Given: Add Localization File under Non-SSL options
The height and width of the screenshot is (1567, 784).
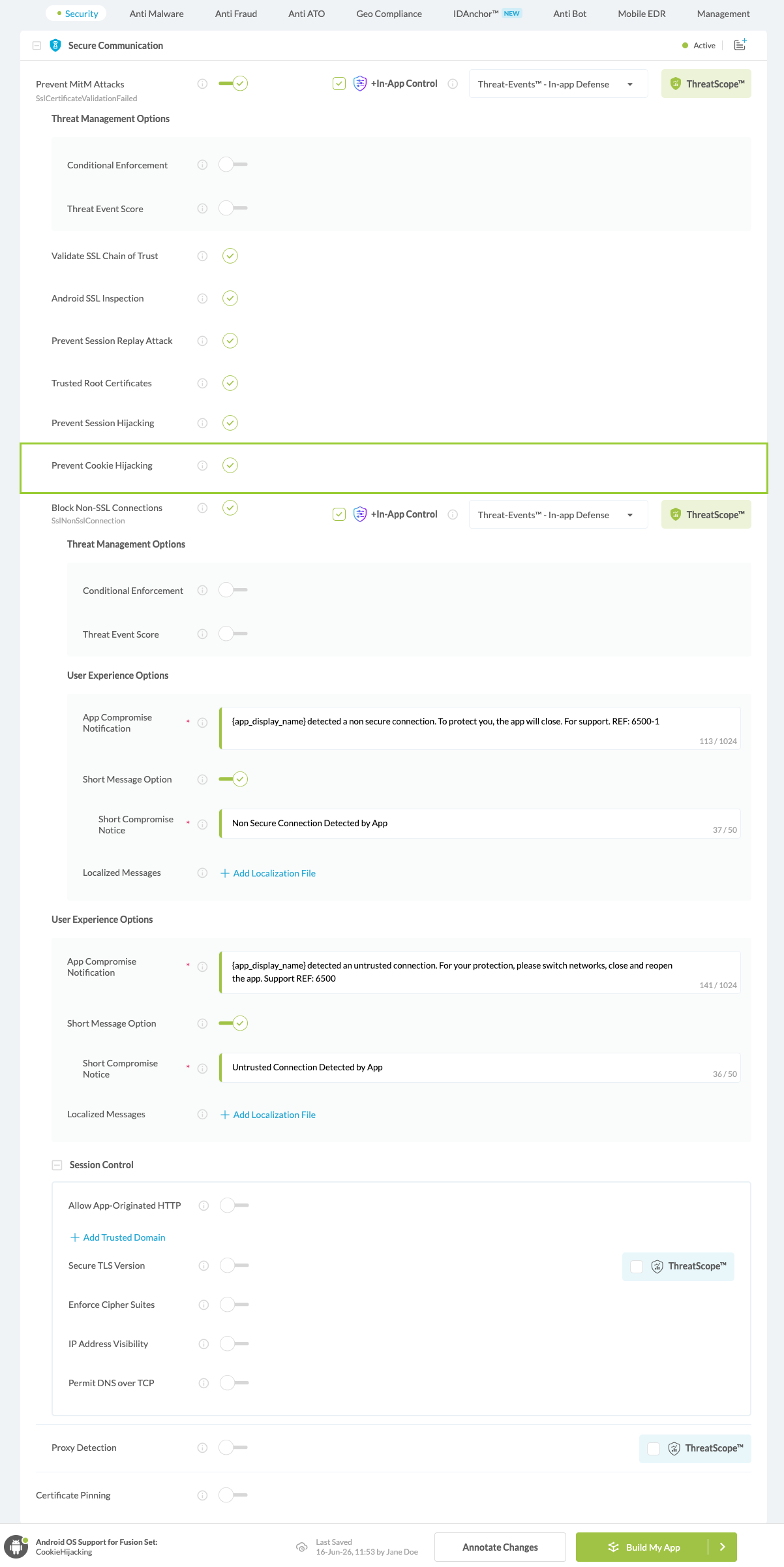Looking at the screenshot, I should 268,873.
